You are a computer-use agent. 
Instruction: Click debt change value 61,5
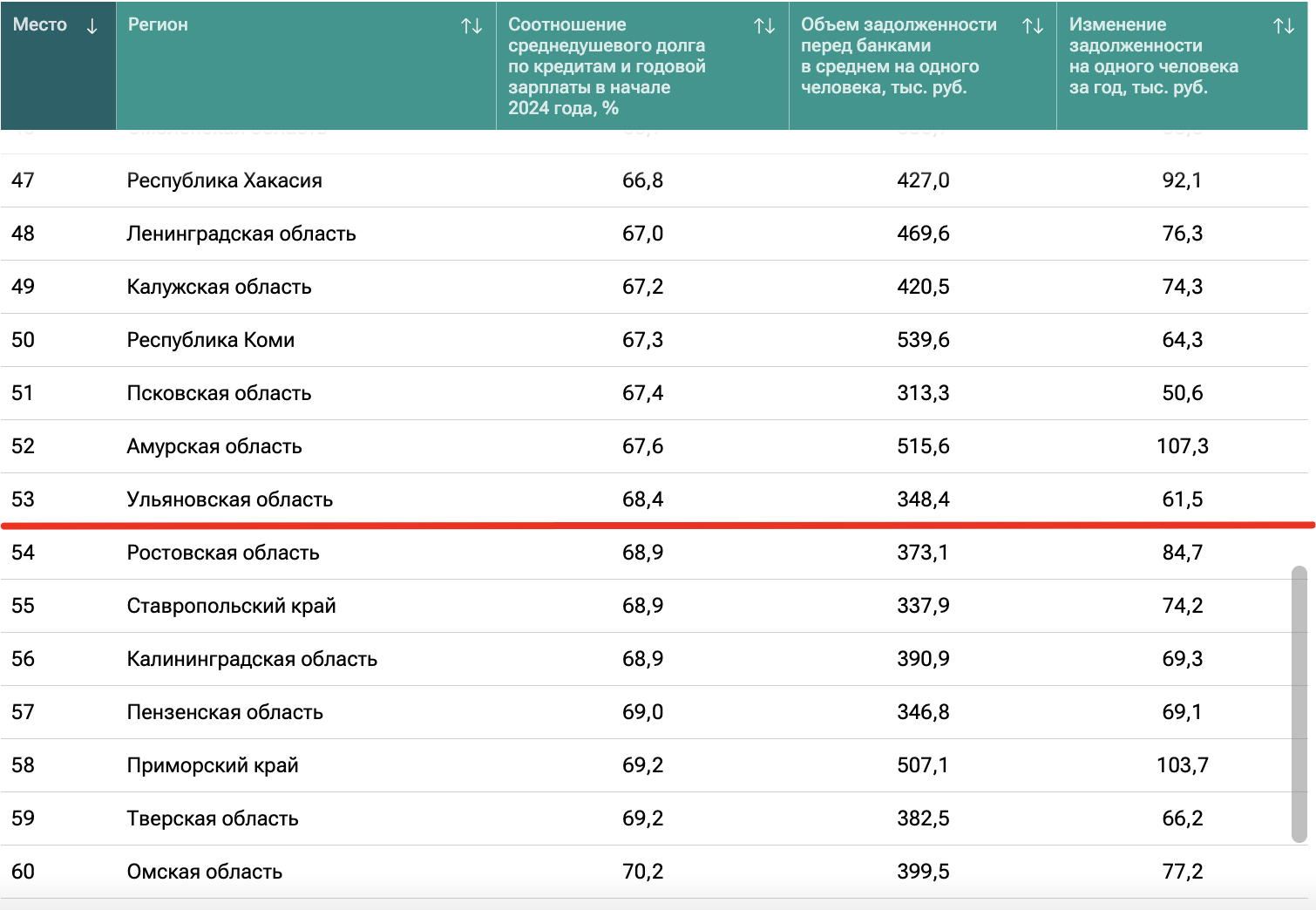coord(1182,499)
